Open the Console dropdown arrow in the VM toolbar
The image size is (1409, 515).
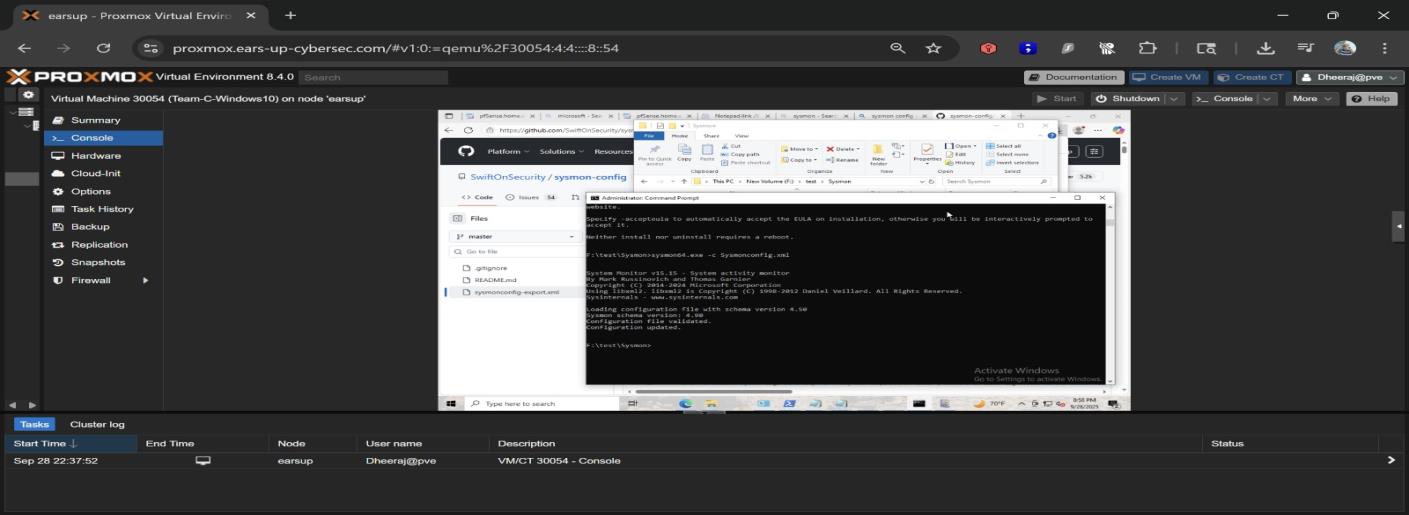click(1269, 98)
